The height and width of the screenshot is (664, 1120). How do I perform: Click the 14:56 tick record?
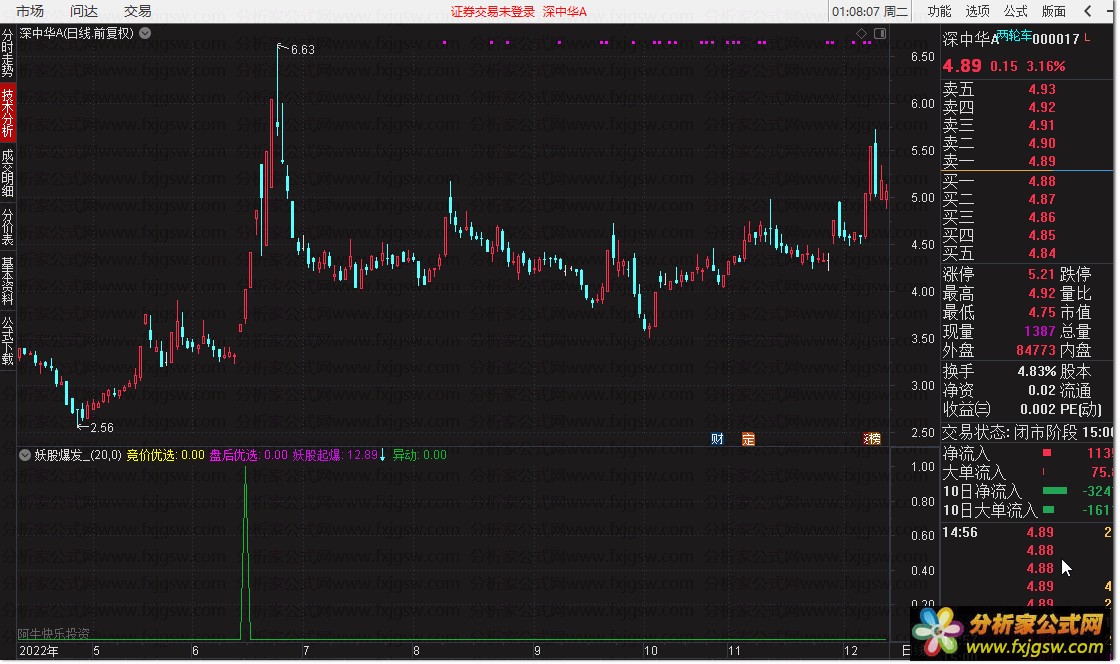click(x=1027, y=532)
